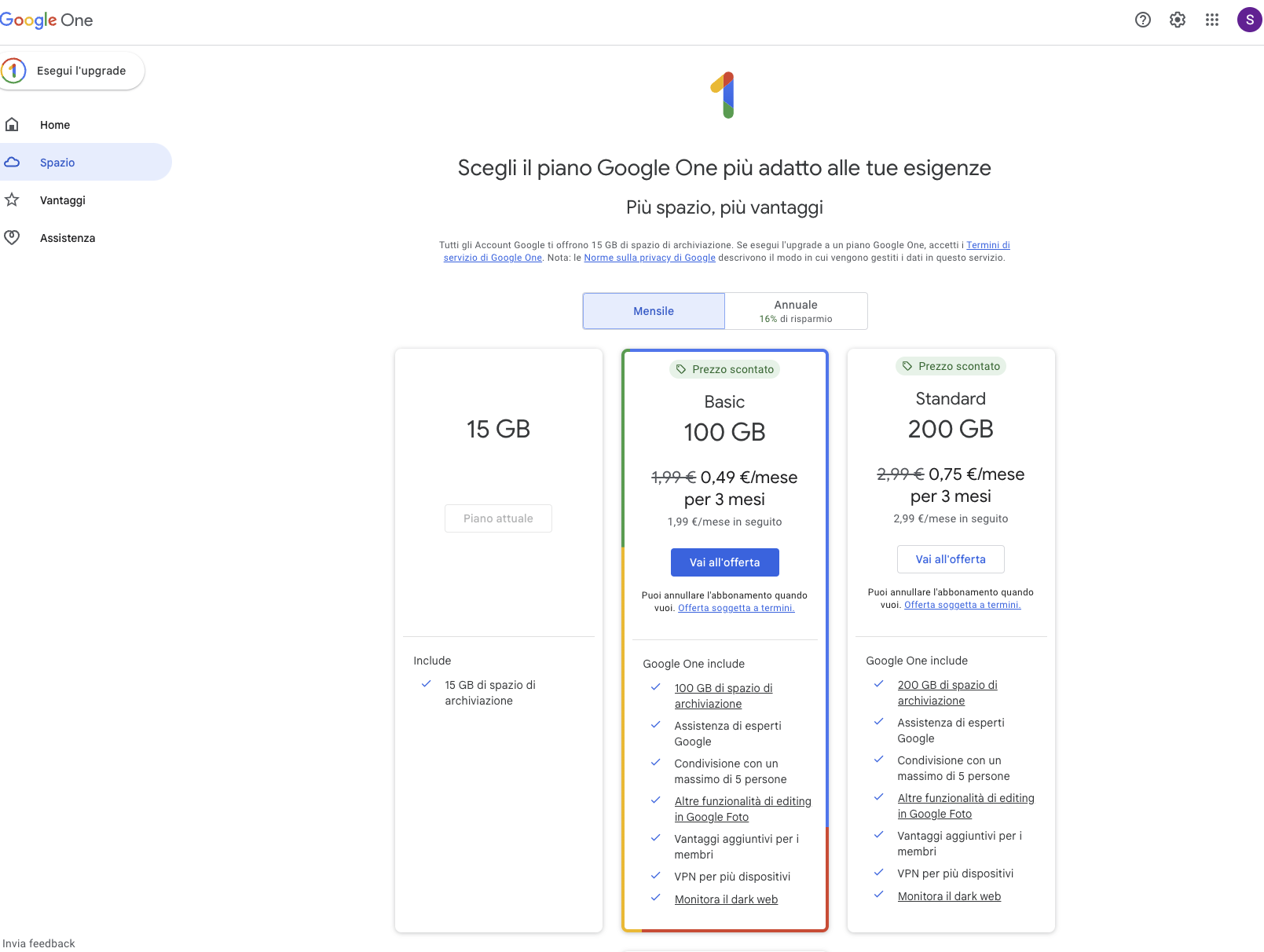Open Offerta soggetta a termini under Basic
1264x952 pixels.
[736, 608]
